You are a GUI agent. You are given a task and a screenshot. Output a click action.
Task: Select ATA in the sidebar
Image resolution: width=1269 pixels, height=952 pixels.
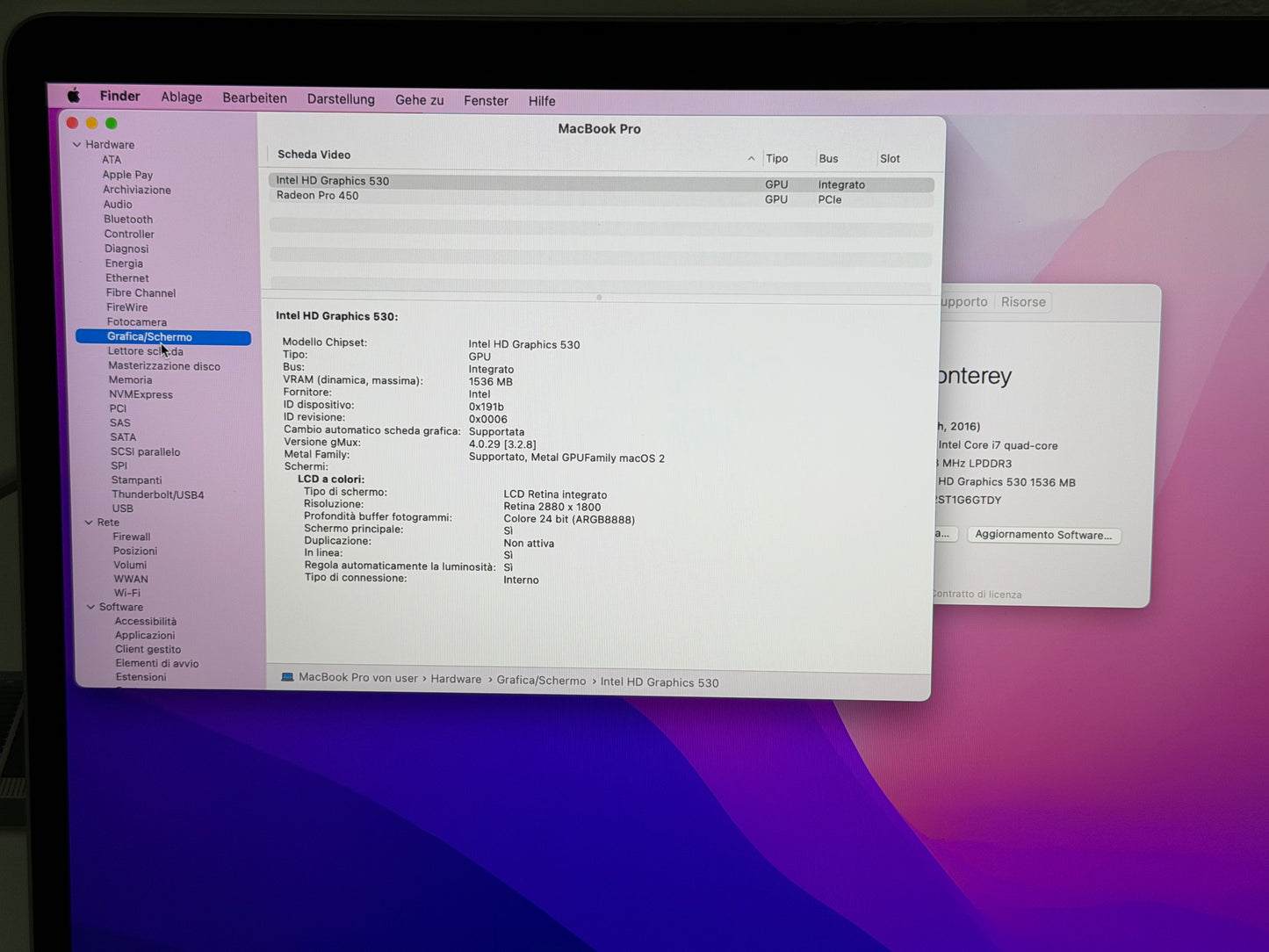click(112, 160)
